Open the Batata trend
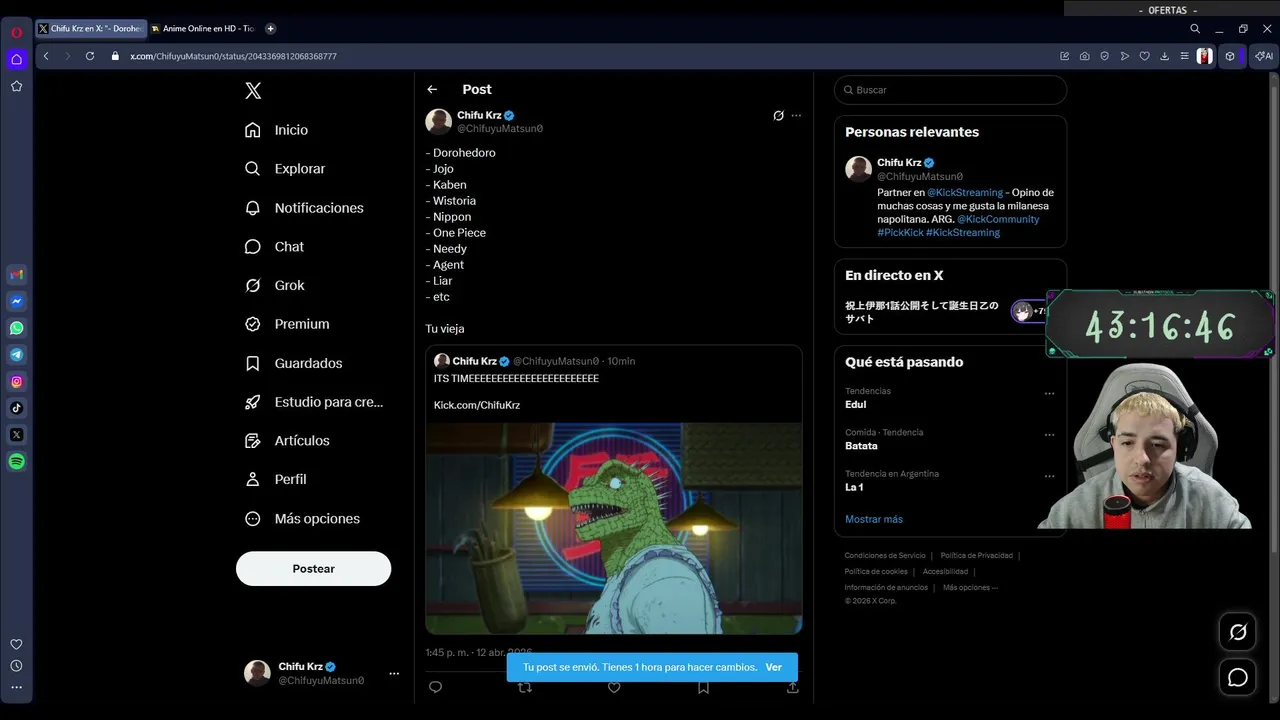The height and width of the screenshot is (720, 1280). tap(861, 446)
